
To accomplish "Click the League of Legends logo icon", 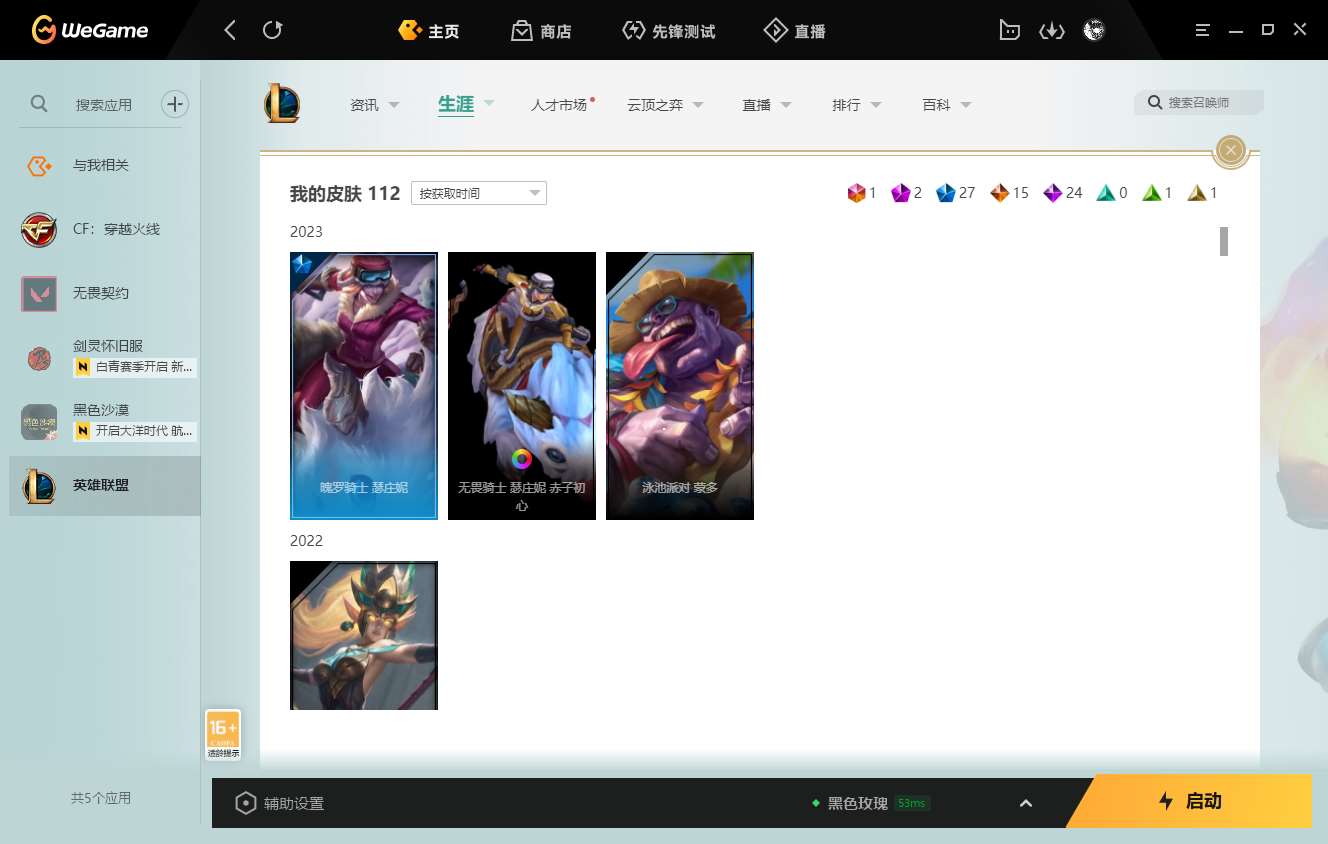I will tap(282, 104).
